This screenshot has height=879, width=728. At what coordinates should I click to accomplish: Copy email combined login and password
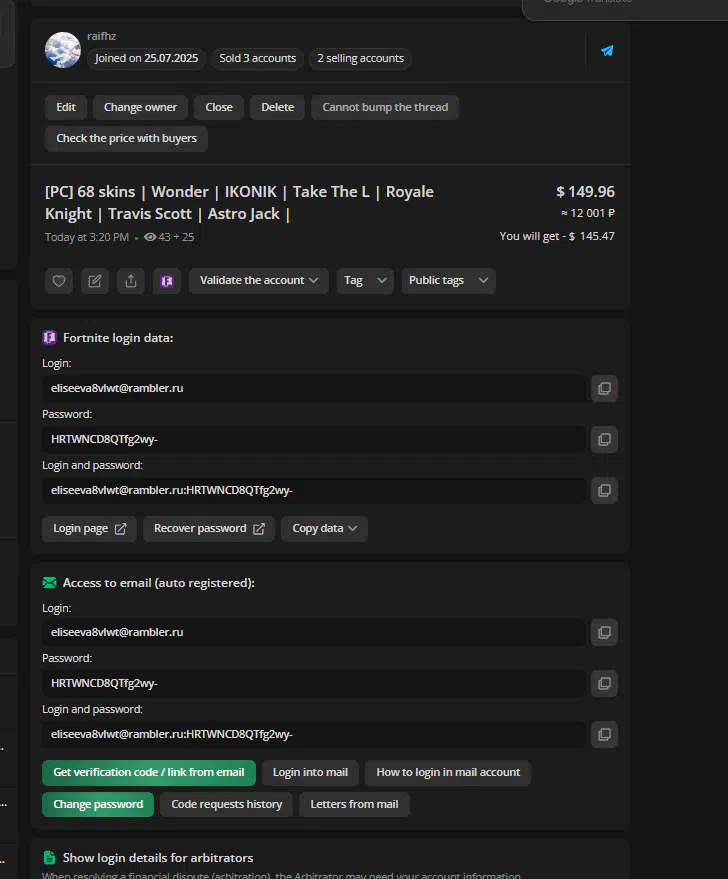point(604,734)
